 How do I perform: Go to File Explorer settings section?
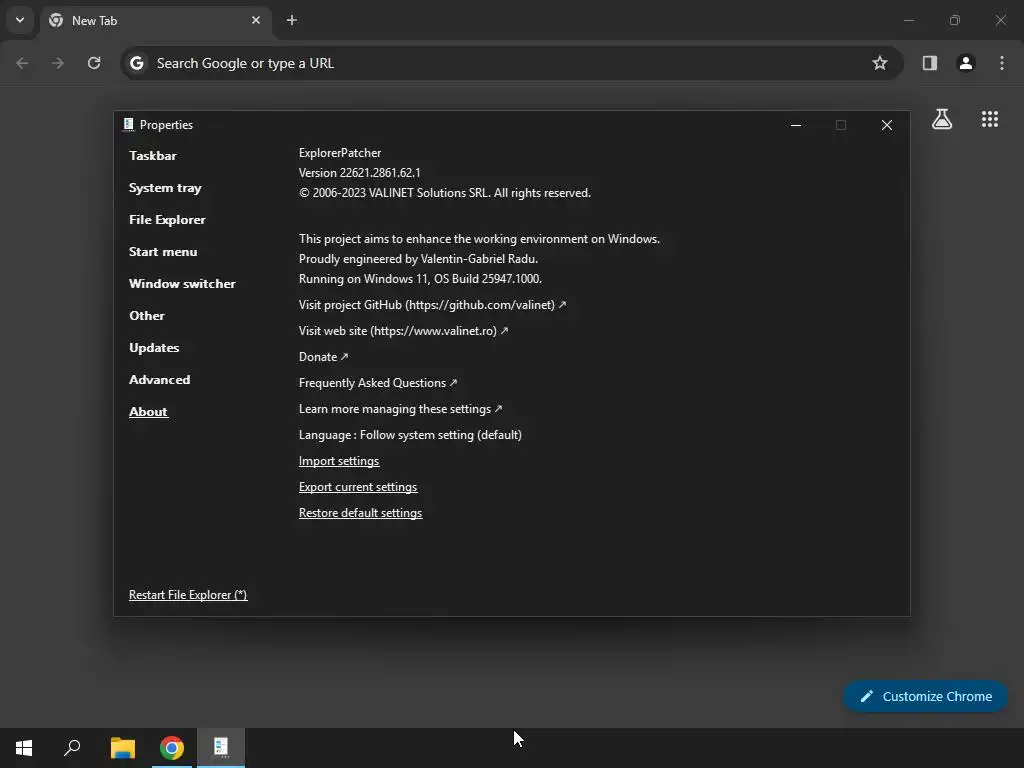(x=167, y=219)
